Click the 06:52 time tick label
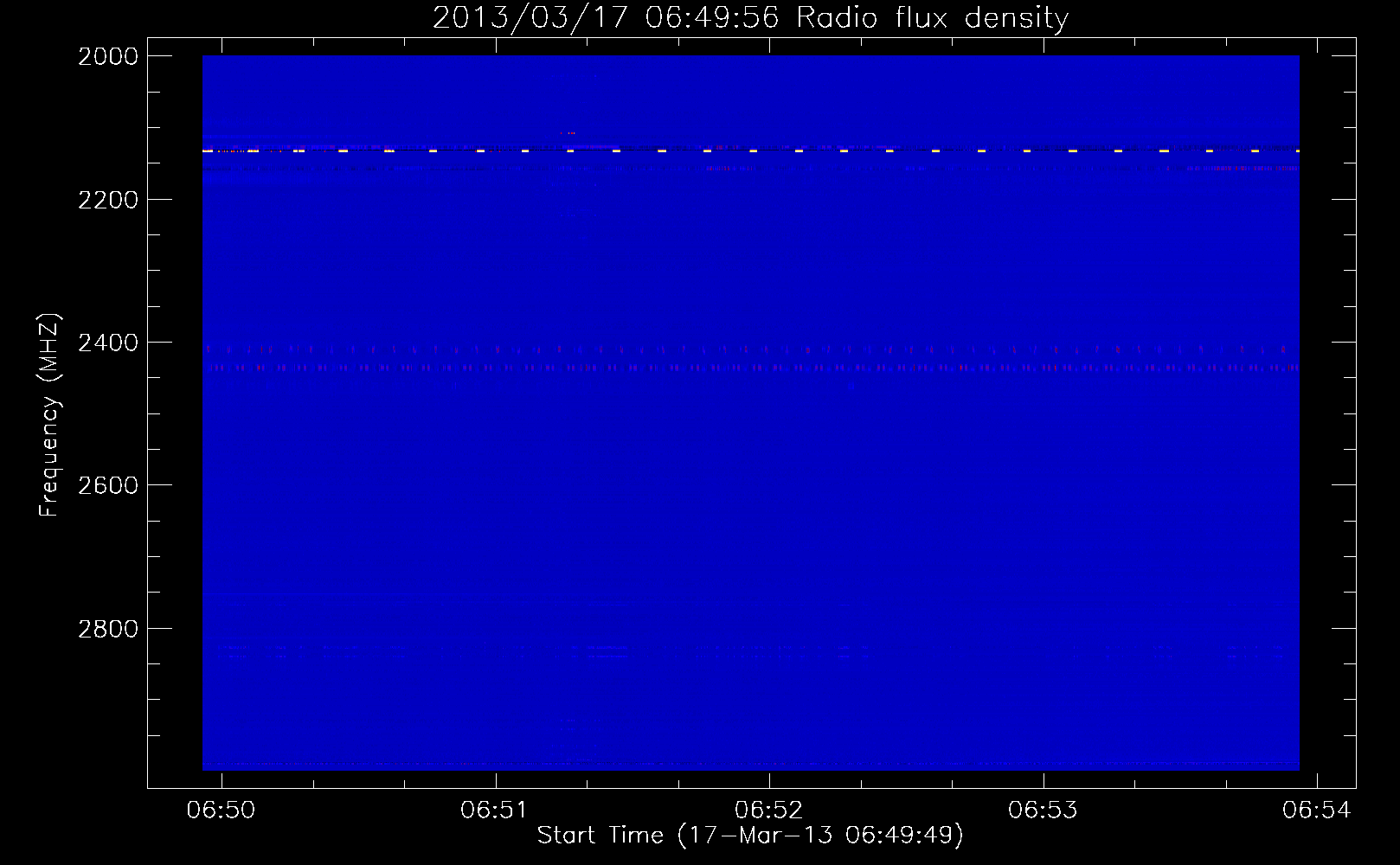Image resolution: width=1400 pixels, height=865 pixels. coord(769,810)
